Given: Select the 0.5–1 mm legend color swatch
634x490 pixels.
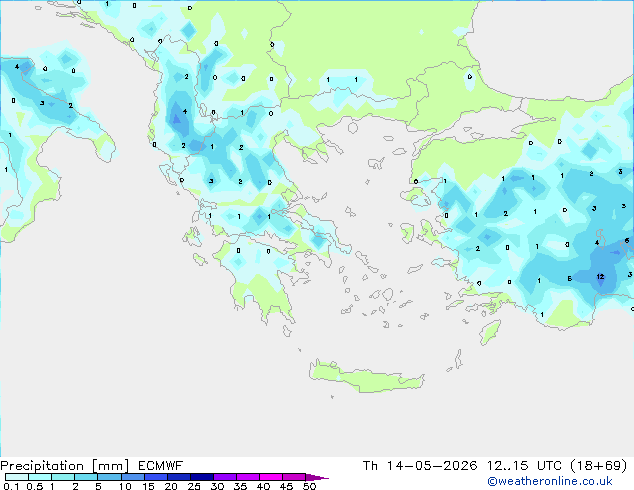Looking at the screenshot, I should [40, 477].
